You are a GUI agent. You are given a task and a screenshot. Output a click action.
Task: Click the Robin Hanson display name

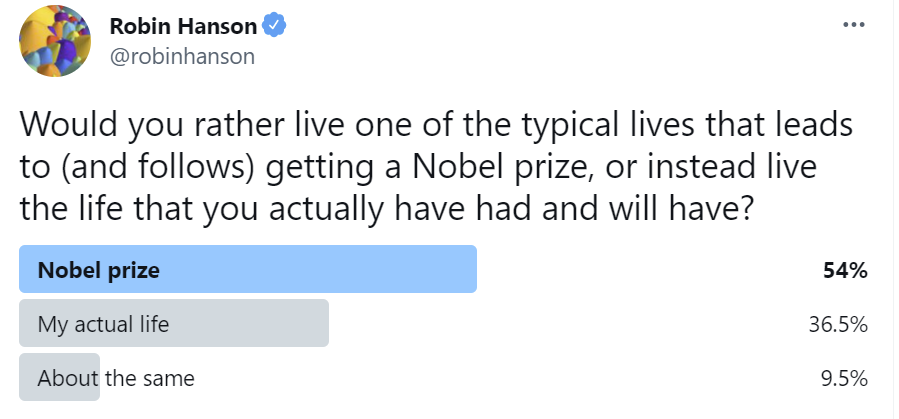[182, 27]
